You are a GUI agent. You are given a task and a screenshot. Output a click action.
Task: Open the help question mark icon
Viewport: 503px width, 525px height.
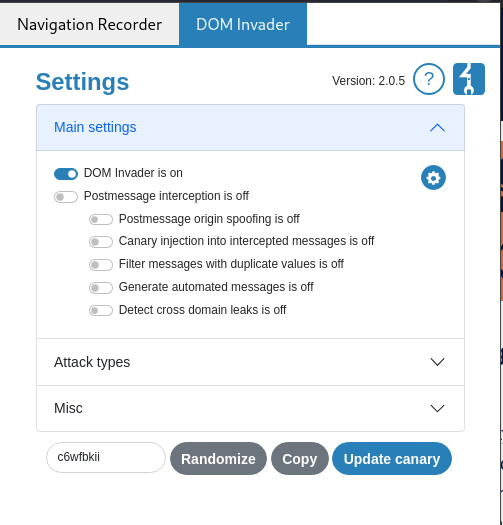(429, 79)
